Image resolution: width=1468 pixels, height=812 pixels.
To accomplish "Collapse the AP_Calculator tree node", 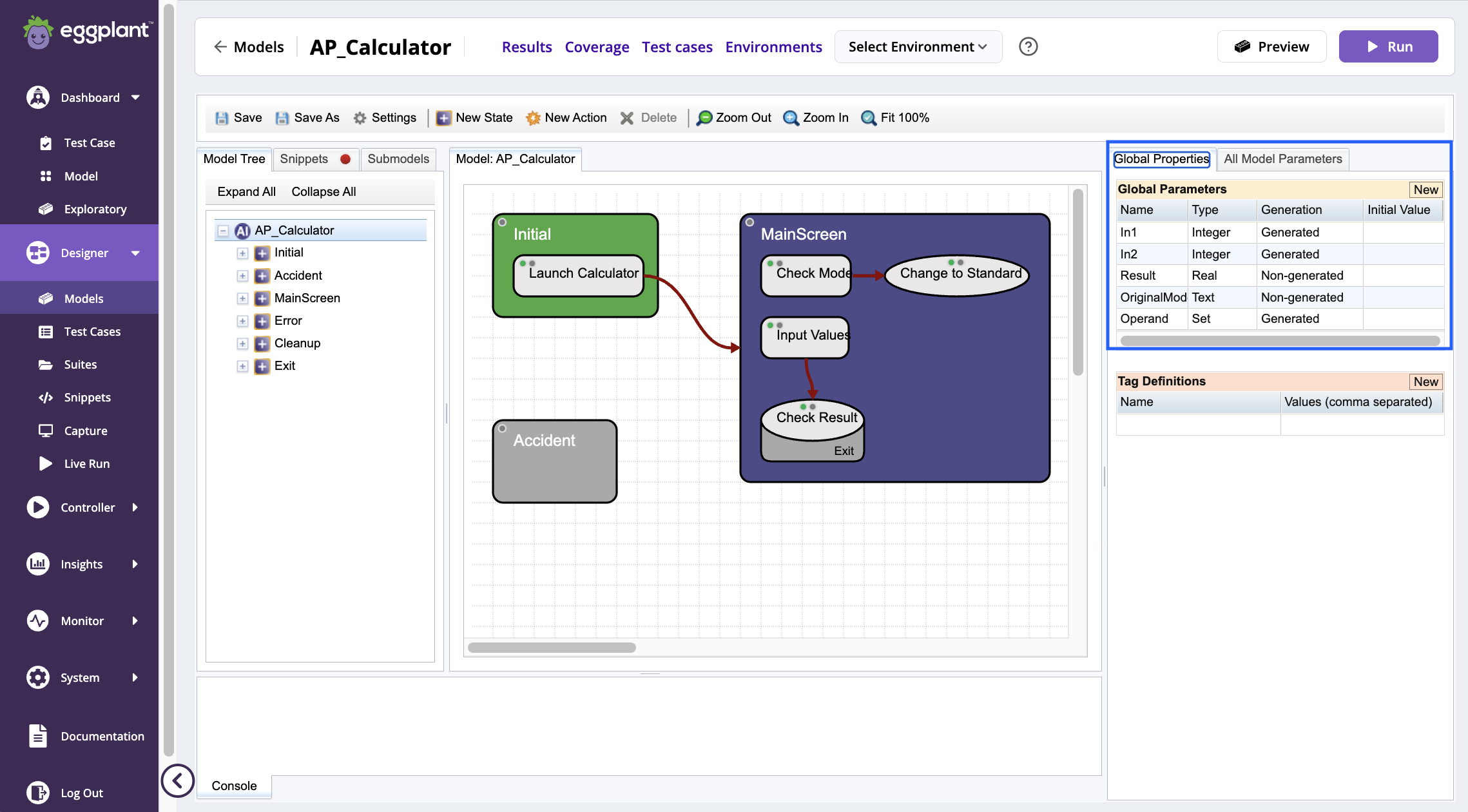I will (x=222, y=230).
